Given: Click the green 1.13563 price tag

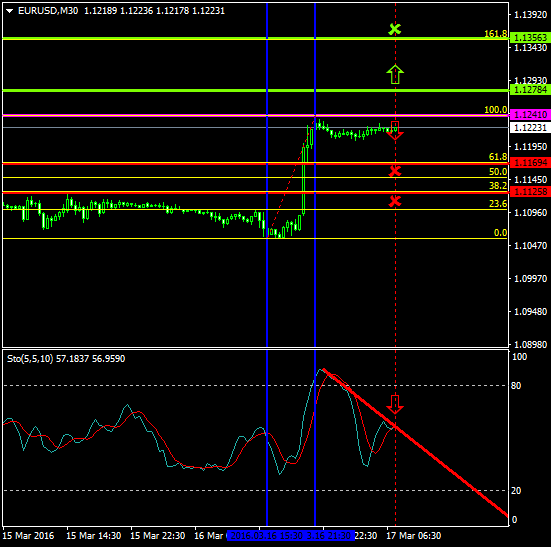Looking at the screenshot, I should pos(530,37).
